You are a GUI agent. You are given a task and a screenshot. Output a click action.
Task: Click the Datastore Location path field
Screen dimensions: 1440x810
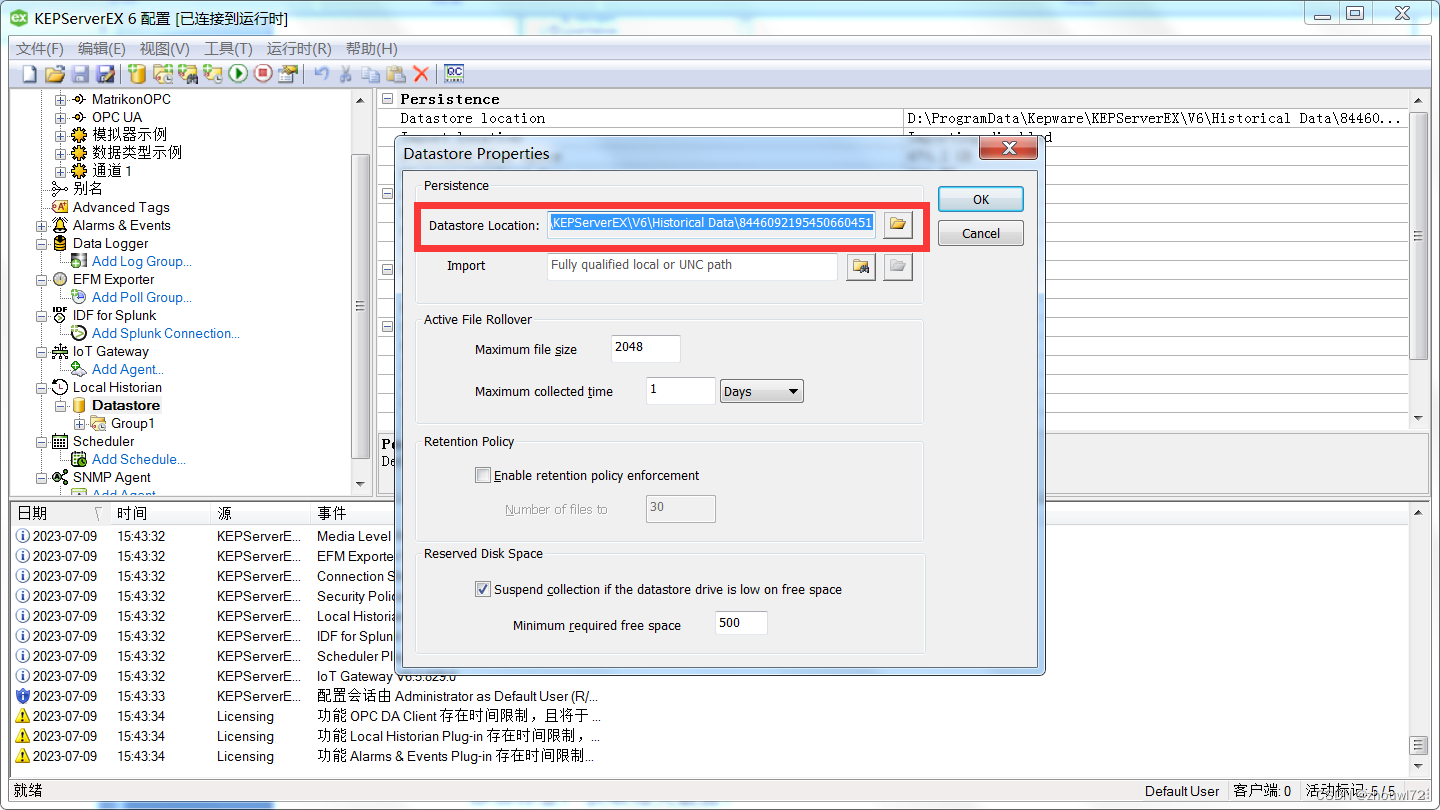click(712, 223)
